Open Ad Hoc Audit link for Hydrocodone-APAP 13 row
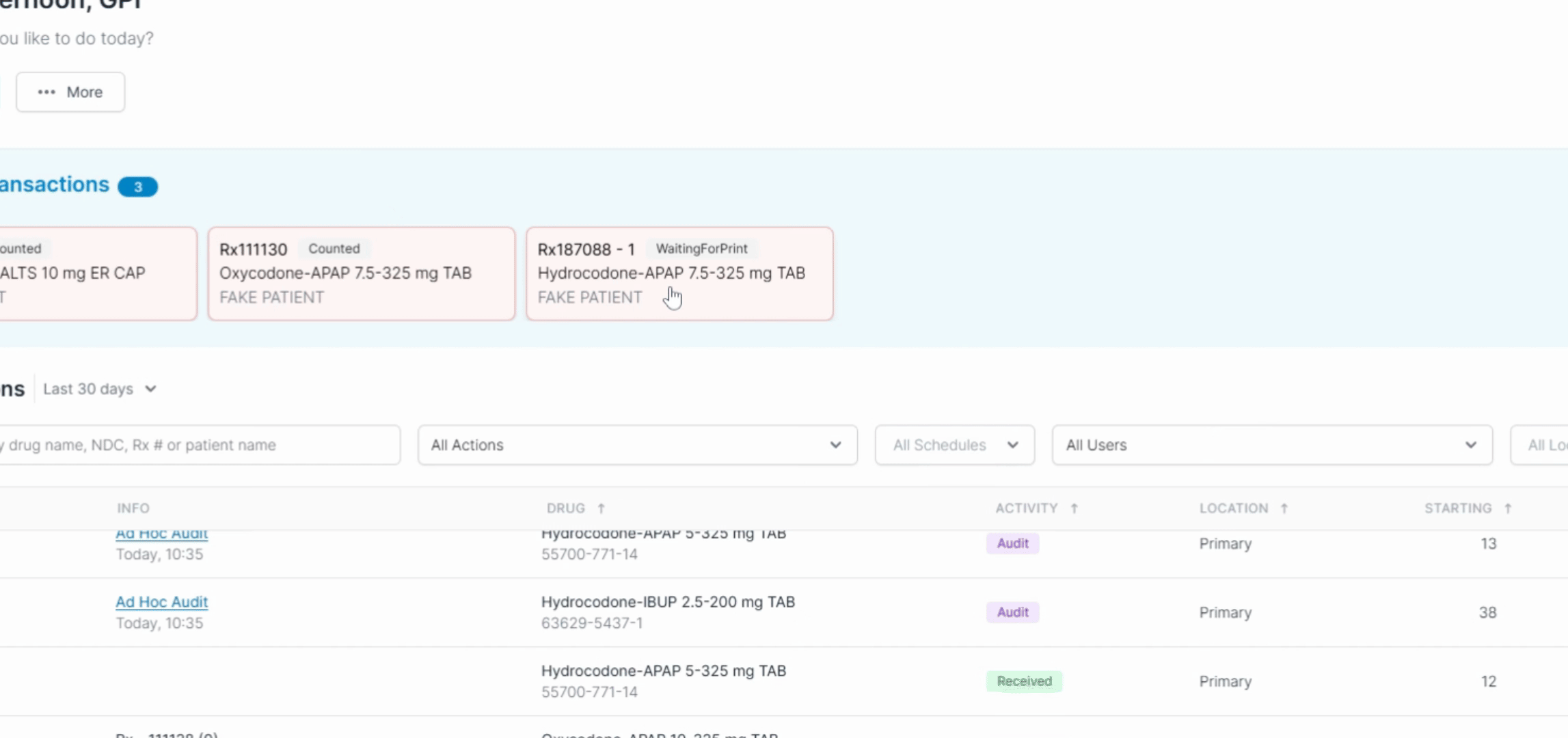Image resolution: width=1568 pixels, height=738 pixels. 162,535
